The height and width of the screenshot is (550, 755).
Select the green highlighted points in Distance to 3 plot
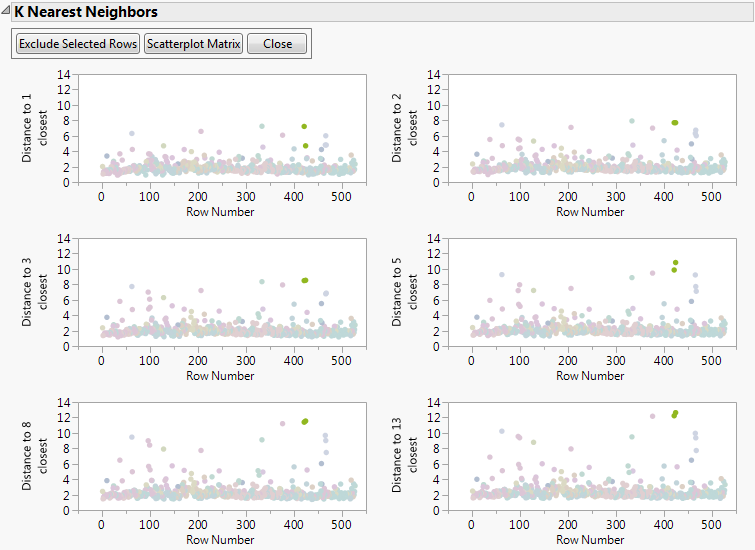[x=304, y=280]
